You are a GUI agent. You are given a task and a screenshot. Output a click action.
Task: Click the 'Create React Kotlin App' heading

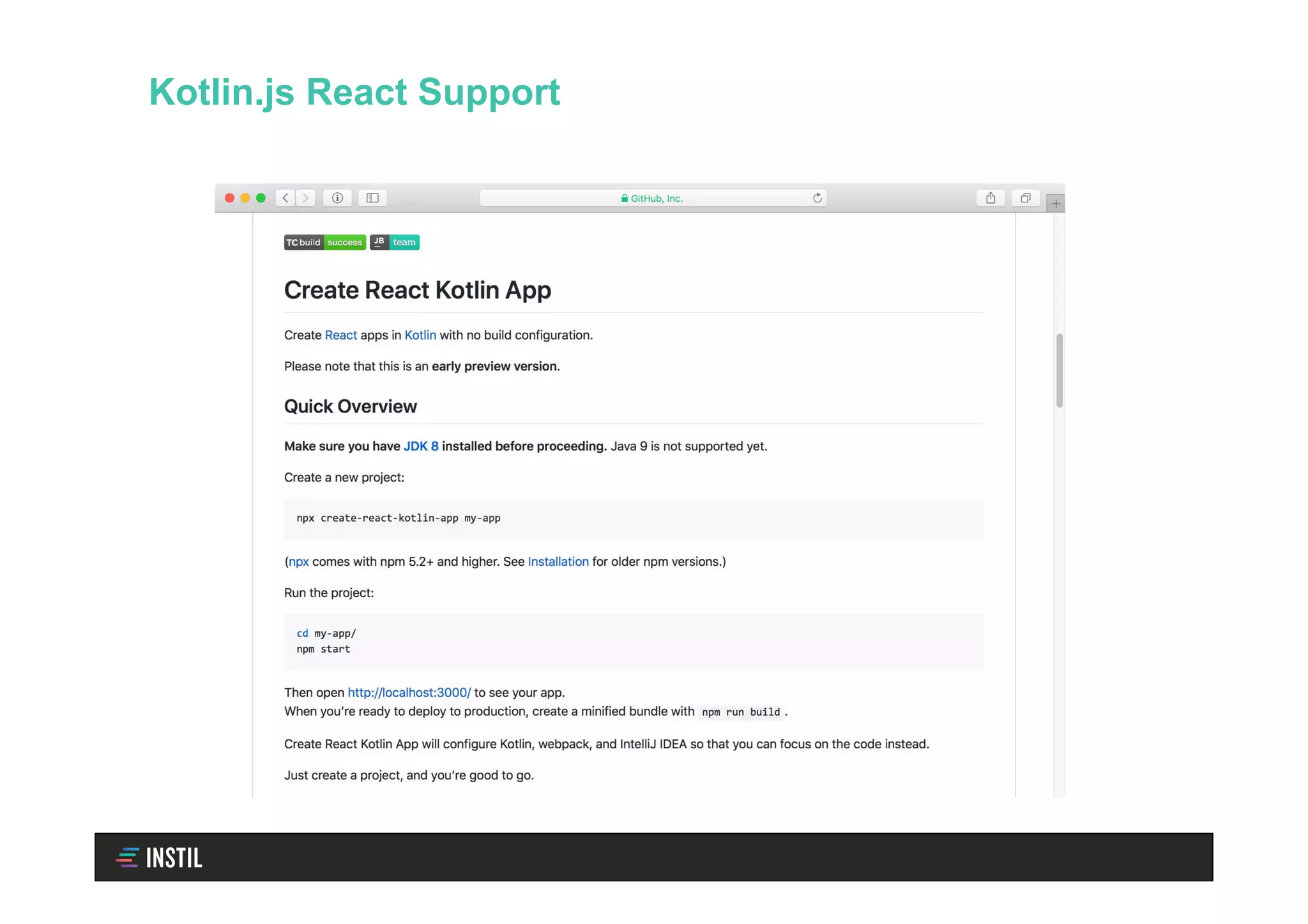418,291
